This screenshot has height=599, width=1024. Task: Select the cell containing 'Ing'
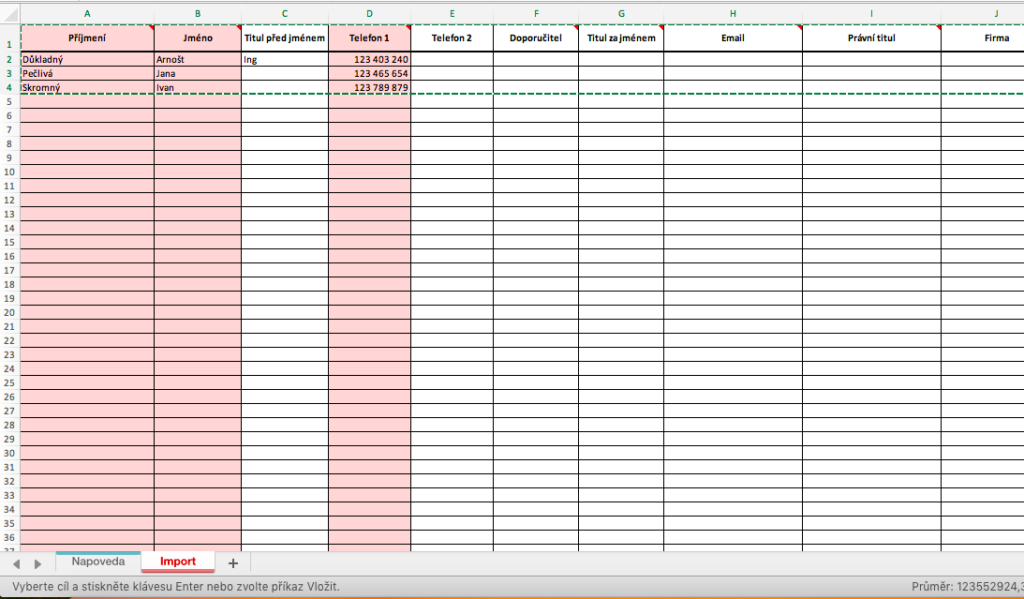[285, 59]
